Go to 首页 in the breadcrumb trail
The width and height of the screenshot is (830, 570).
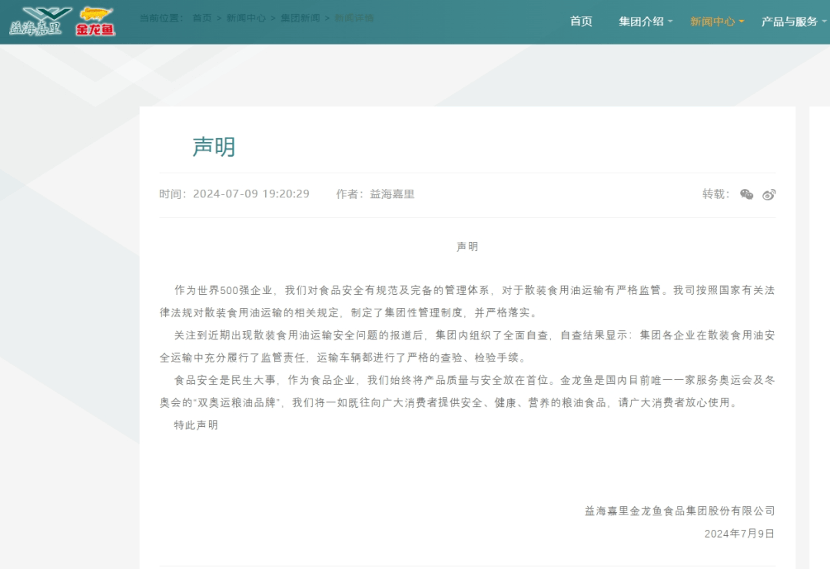pyautogui.click(x=202, y=18)
